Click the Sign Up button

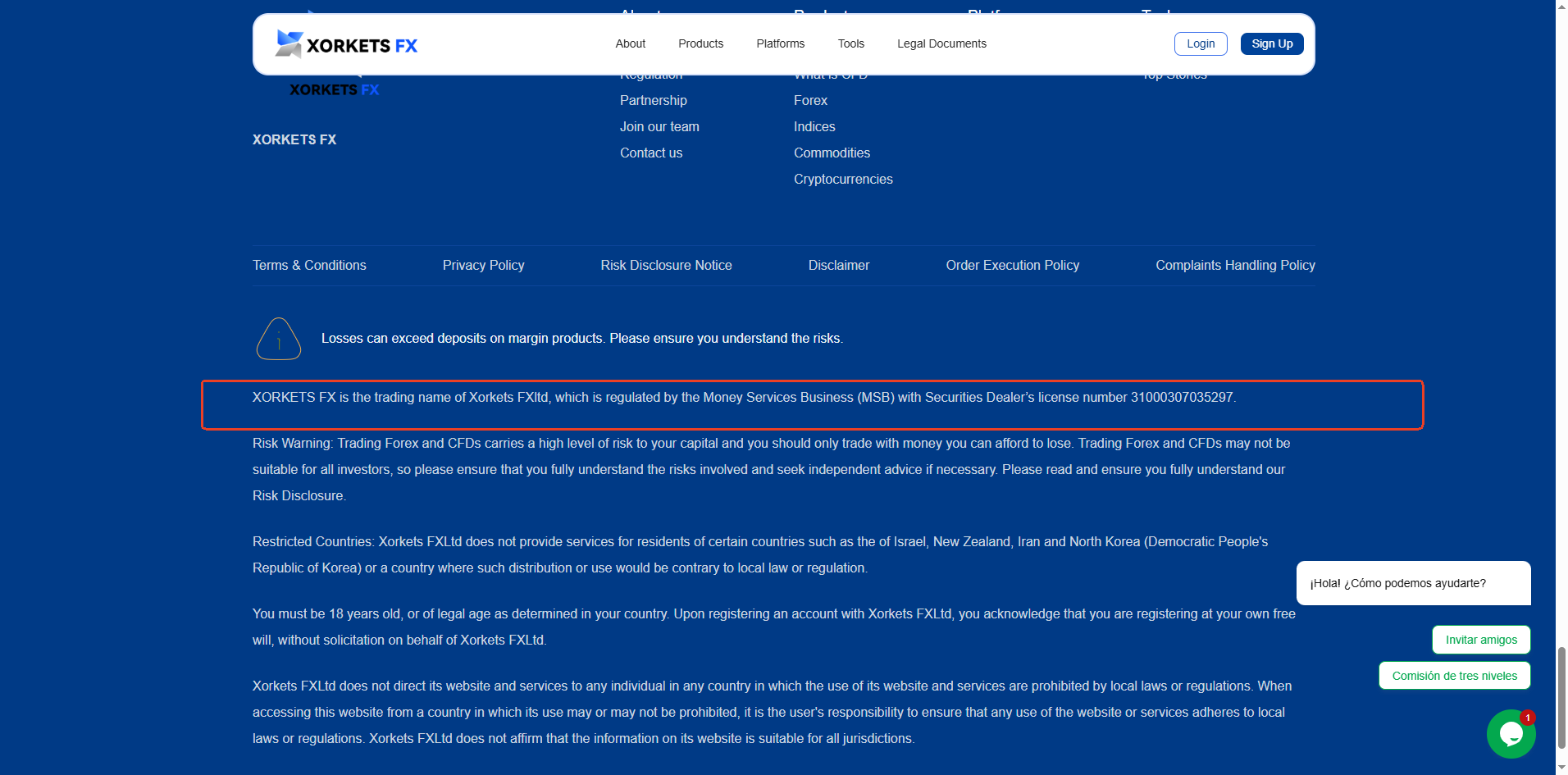(1272, 43)
